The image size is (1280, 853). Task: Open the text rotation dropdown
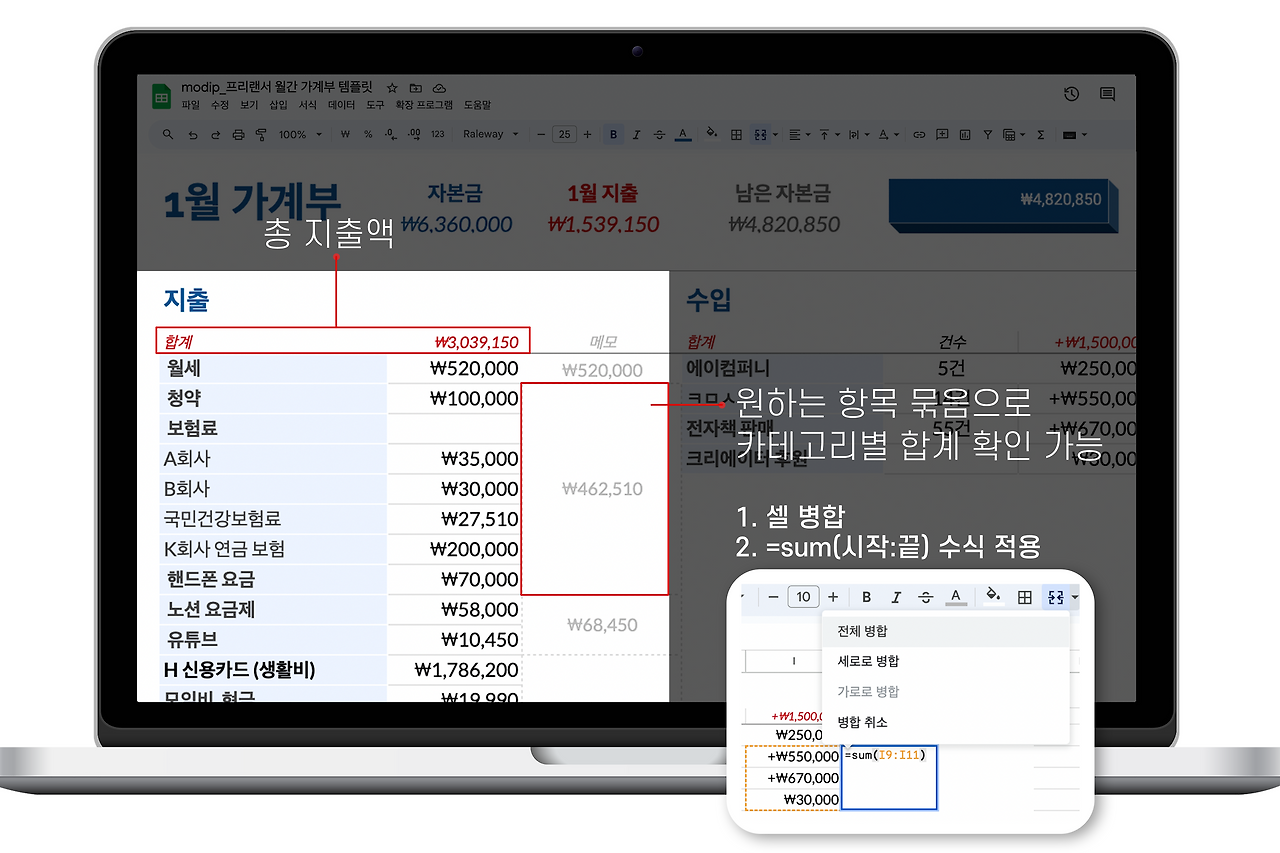(x=888, y=134)
